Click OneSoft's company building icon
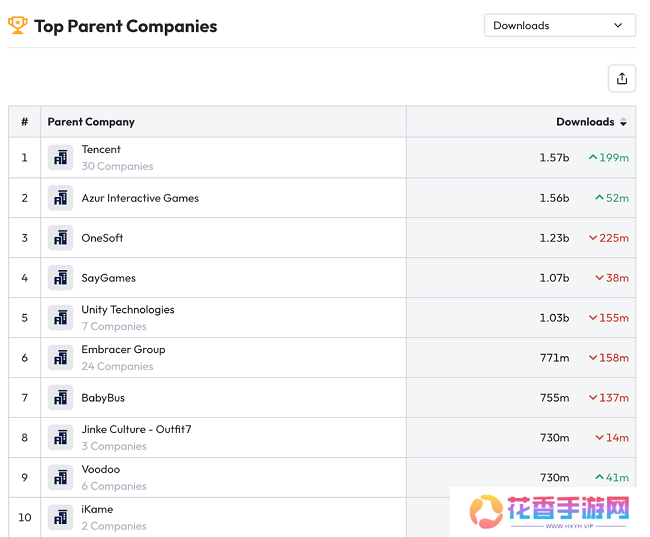The image size is (650, 537). pyautogui.click(x=61, y=238)
